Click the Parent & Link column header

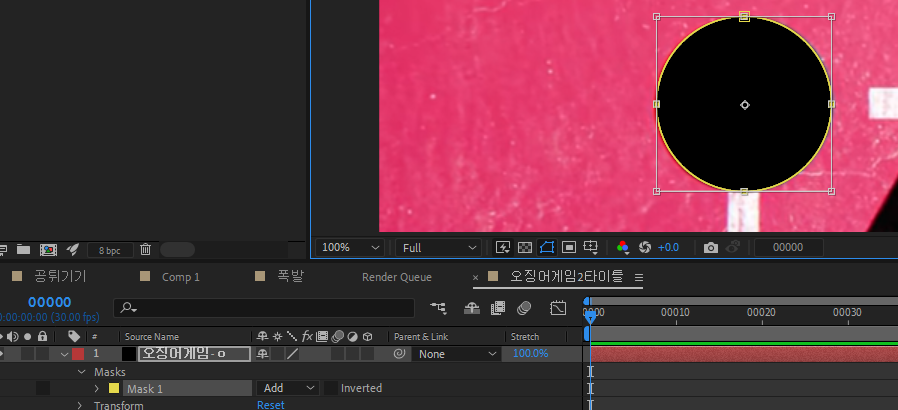(x=421, y=337)
